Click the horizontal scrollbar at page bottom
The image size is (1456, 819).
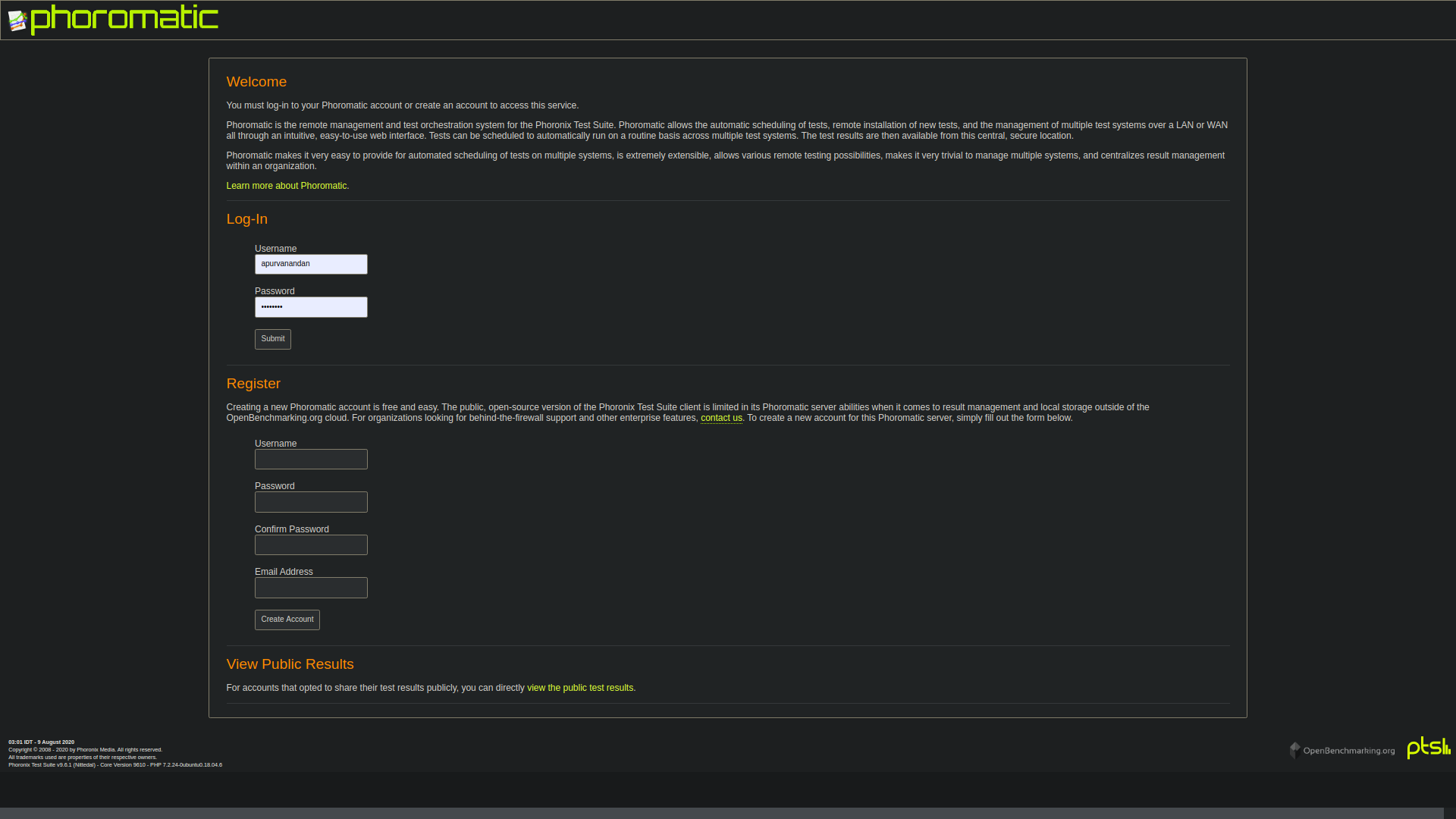coord(720,813)
